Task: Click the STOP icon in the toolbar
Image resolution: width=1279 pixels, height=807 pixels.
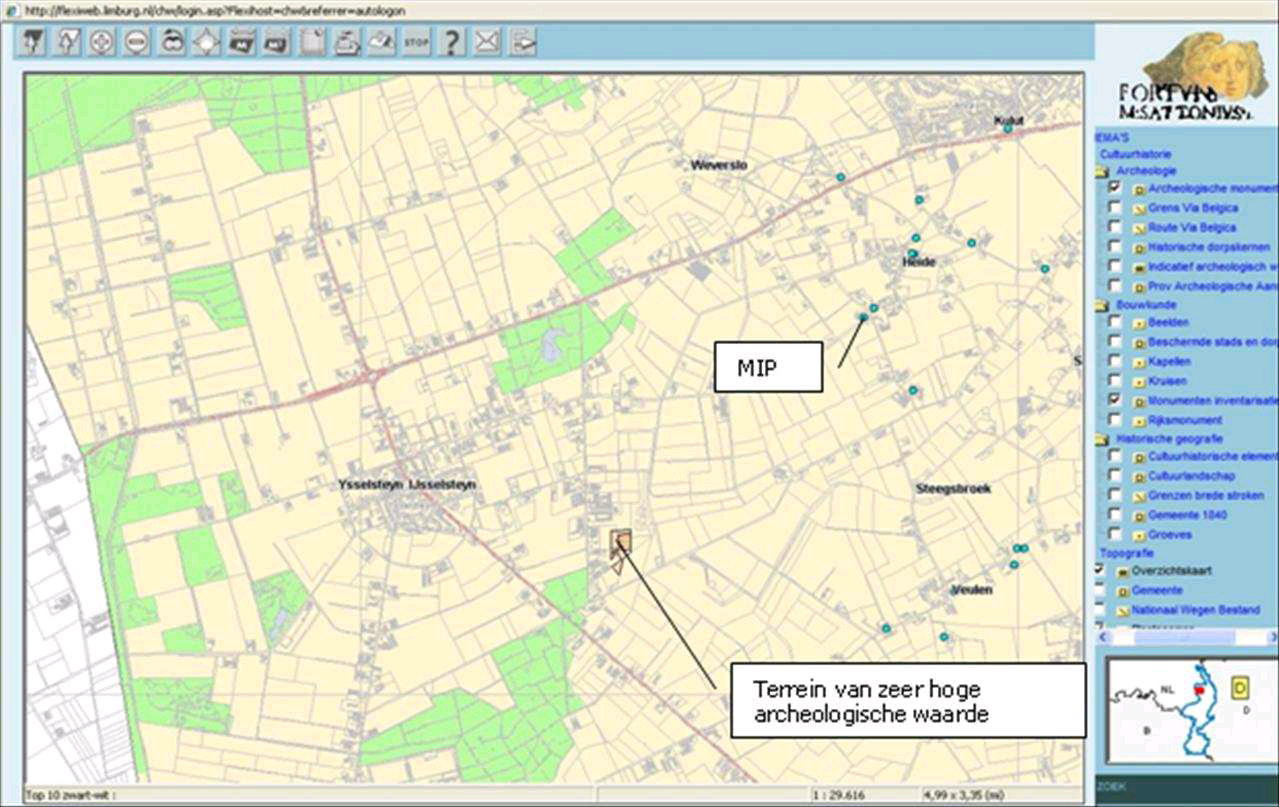Action: 414,42
